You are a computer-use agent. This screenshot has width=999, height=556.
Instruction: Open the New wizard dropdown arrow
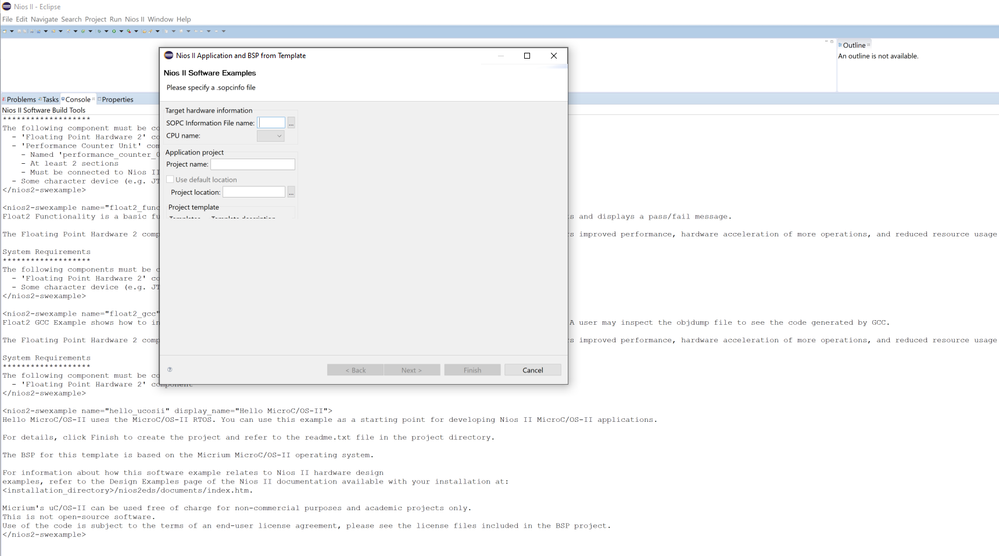pos(11,31)
